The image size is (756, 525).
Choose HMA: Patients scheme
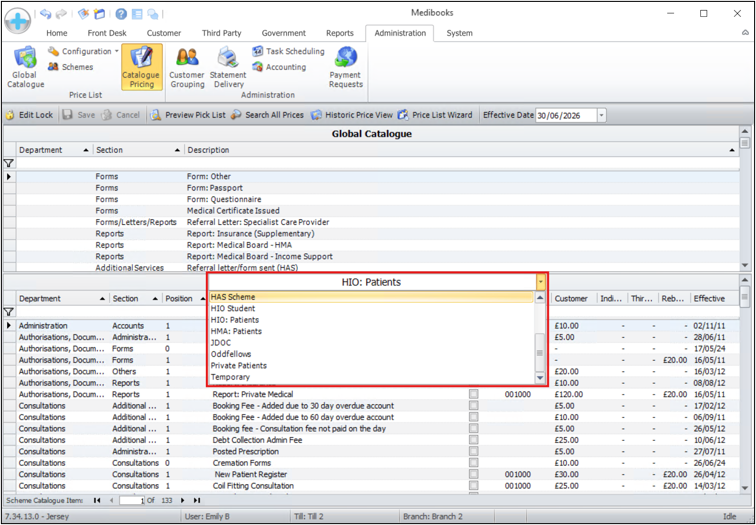click(x=371, y=331)
